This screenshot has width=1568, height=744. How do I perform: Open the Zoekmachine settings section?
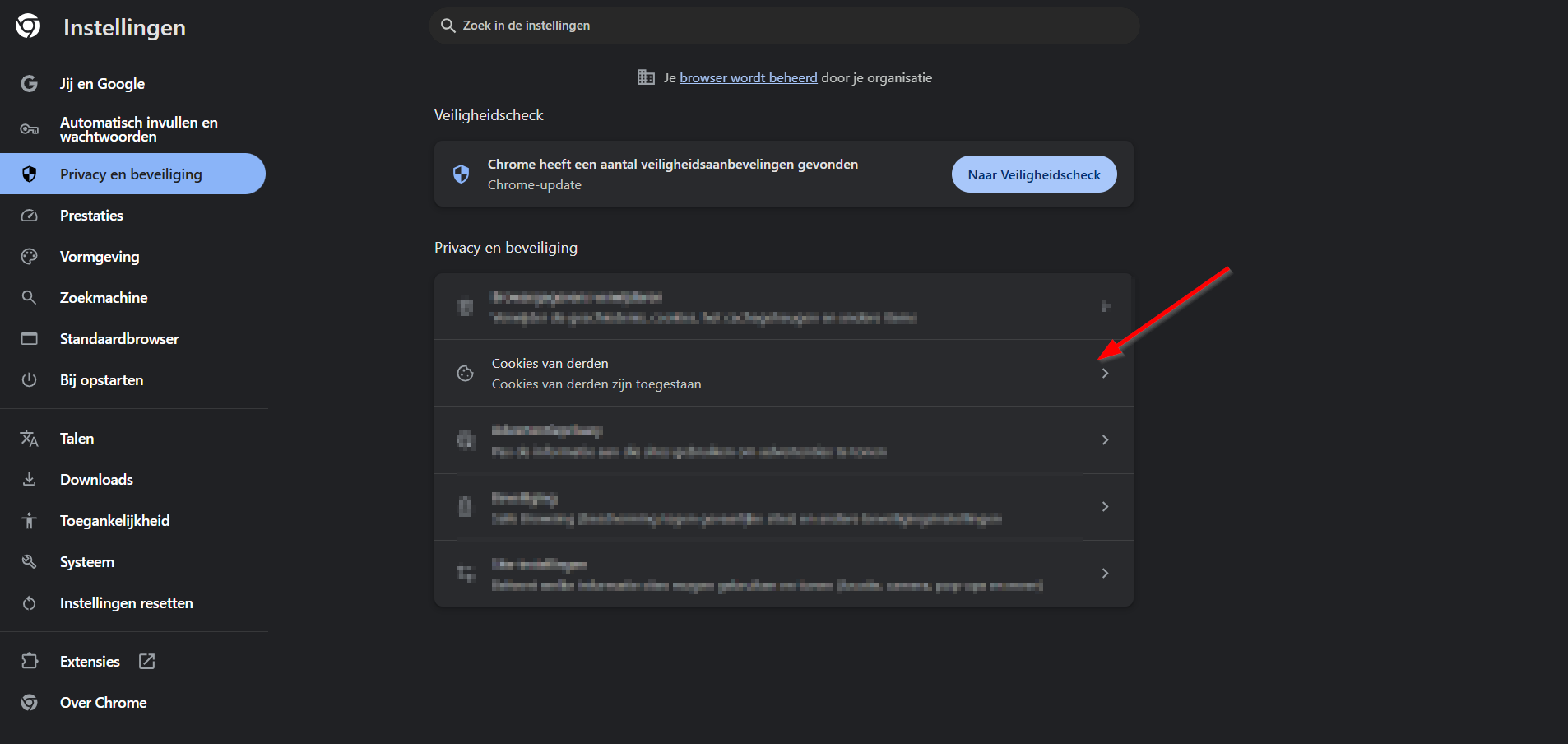coord(104,298)
